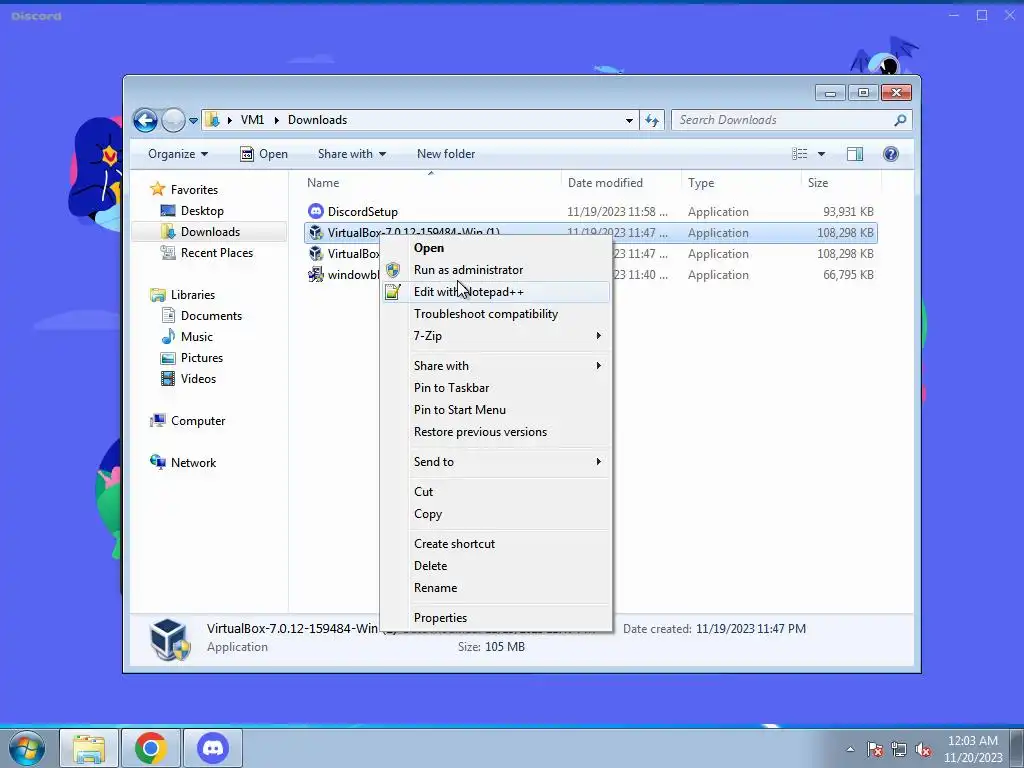Show hidden tray icons arrow
Image resolution: width=1024 pixels, height=768 pixels.
click(x=850, y=749)
